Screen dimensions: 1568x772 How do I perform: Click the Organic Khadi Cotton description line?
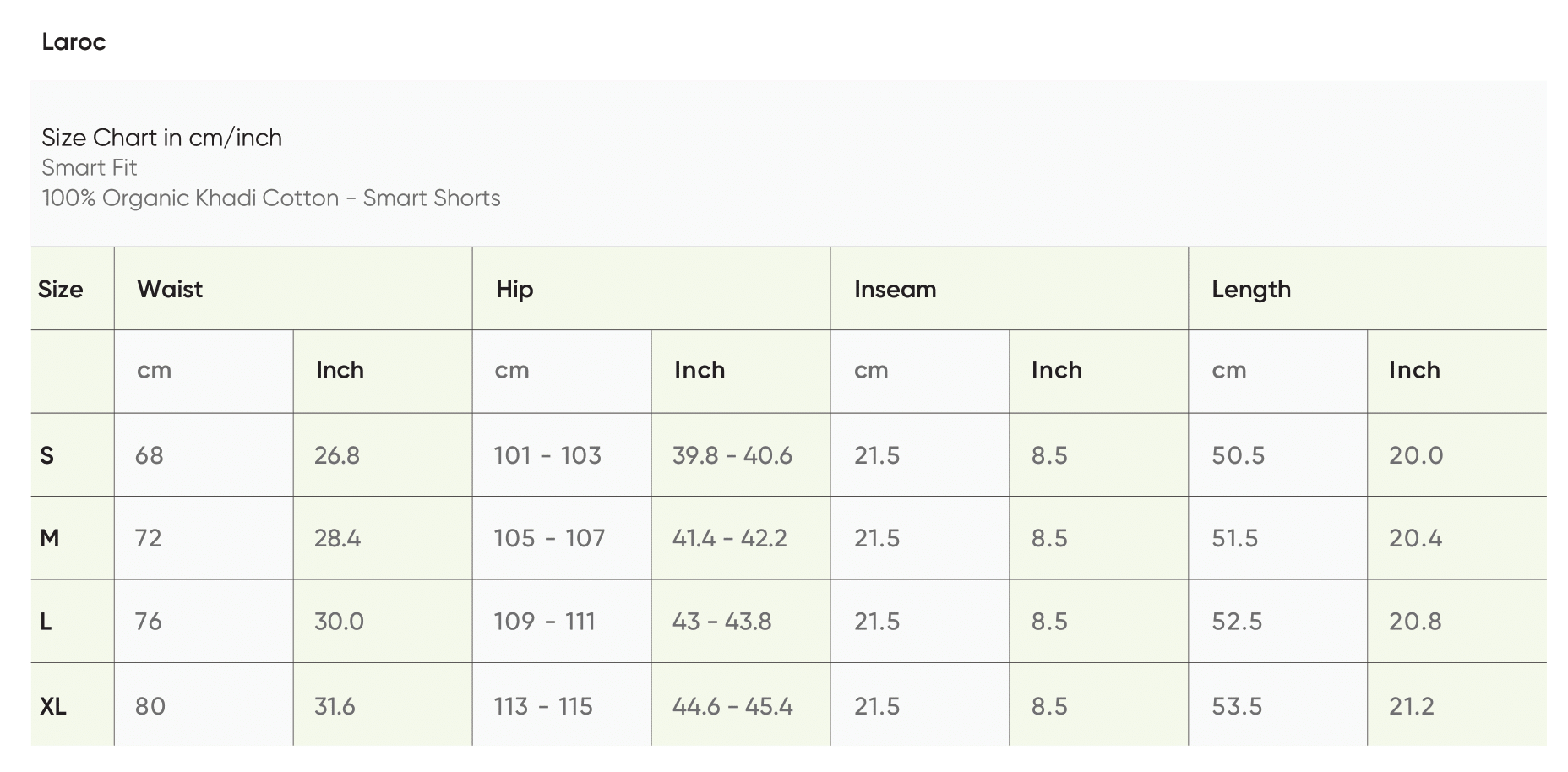[x=270, y=198]
